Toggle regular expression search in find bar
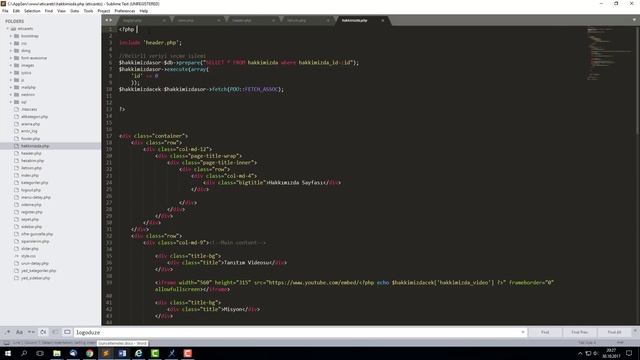640x360 pixels. pos(7,332)
